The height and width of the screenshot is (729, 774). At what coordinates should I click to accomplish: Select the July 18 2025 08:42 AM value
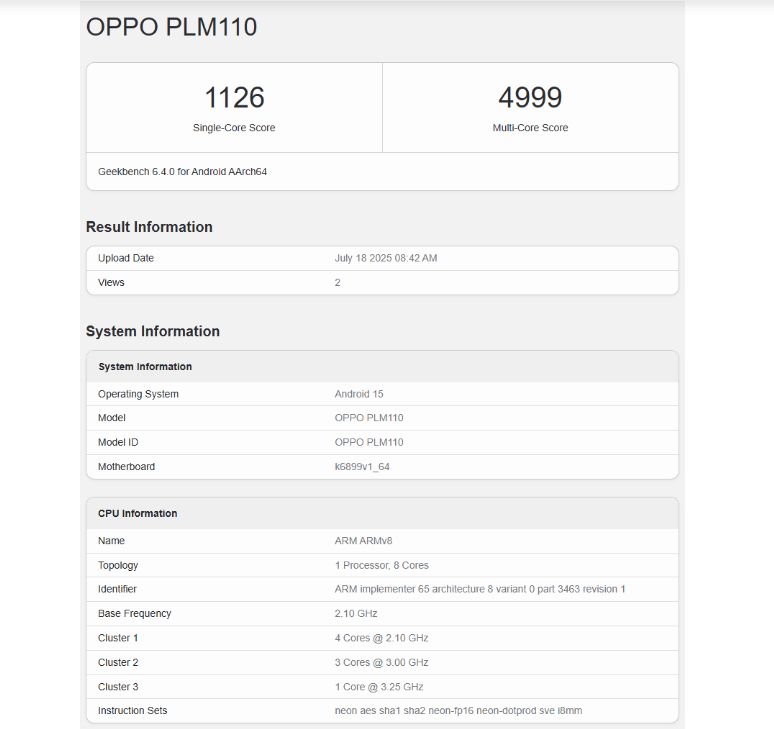pyautogui.click(x=386, y=258)
